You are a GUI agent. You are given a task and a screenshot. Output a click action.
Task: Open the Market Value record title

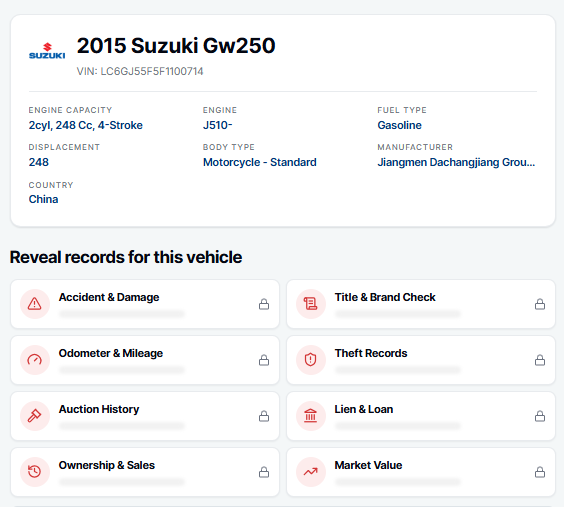click(x=368, y=465)
